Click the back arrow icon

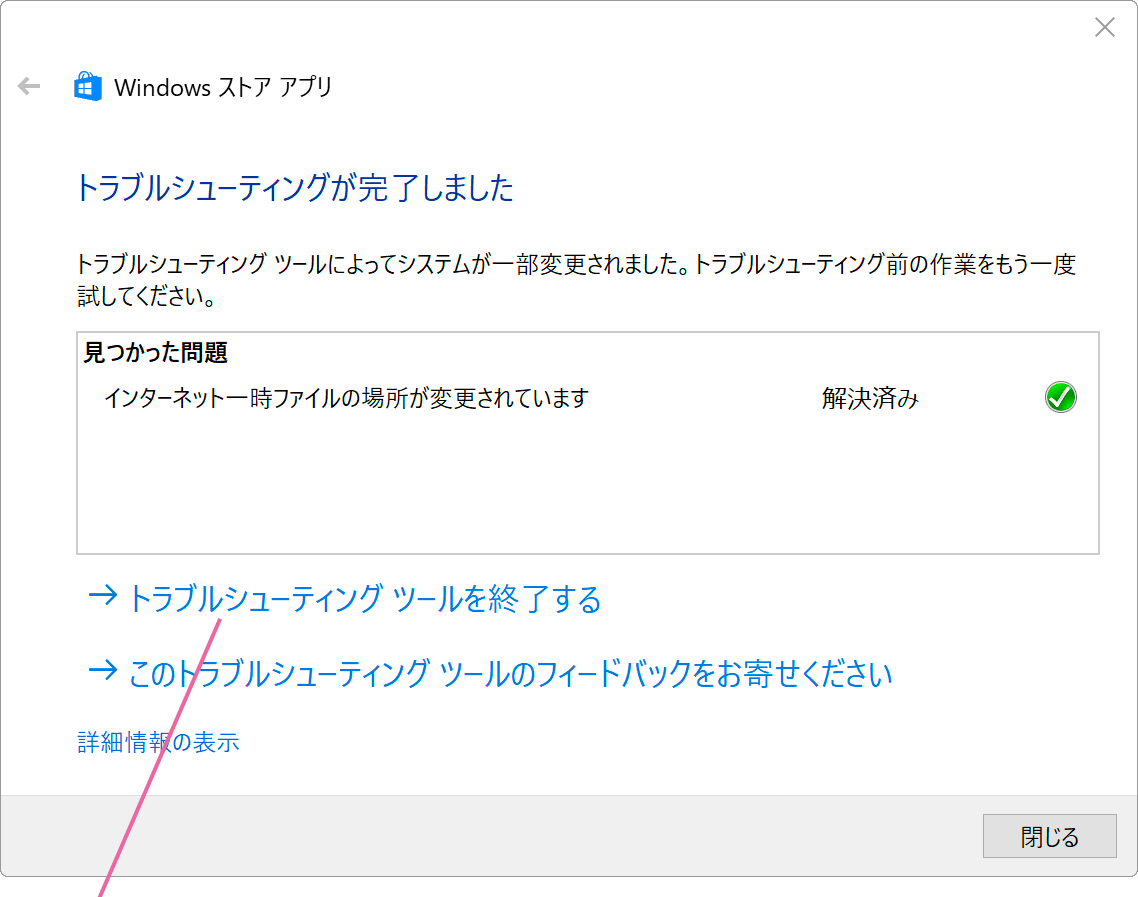(x=29, y=86)
